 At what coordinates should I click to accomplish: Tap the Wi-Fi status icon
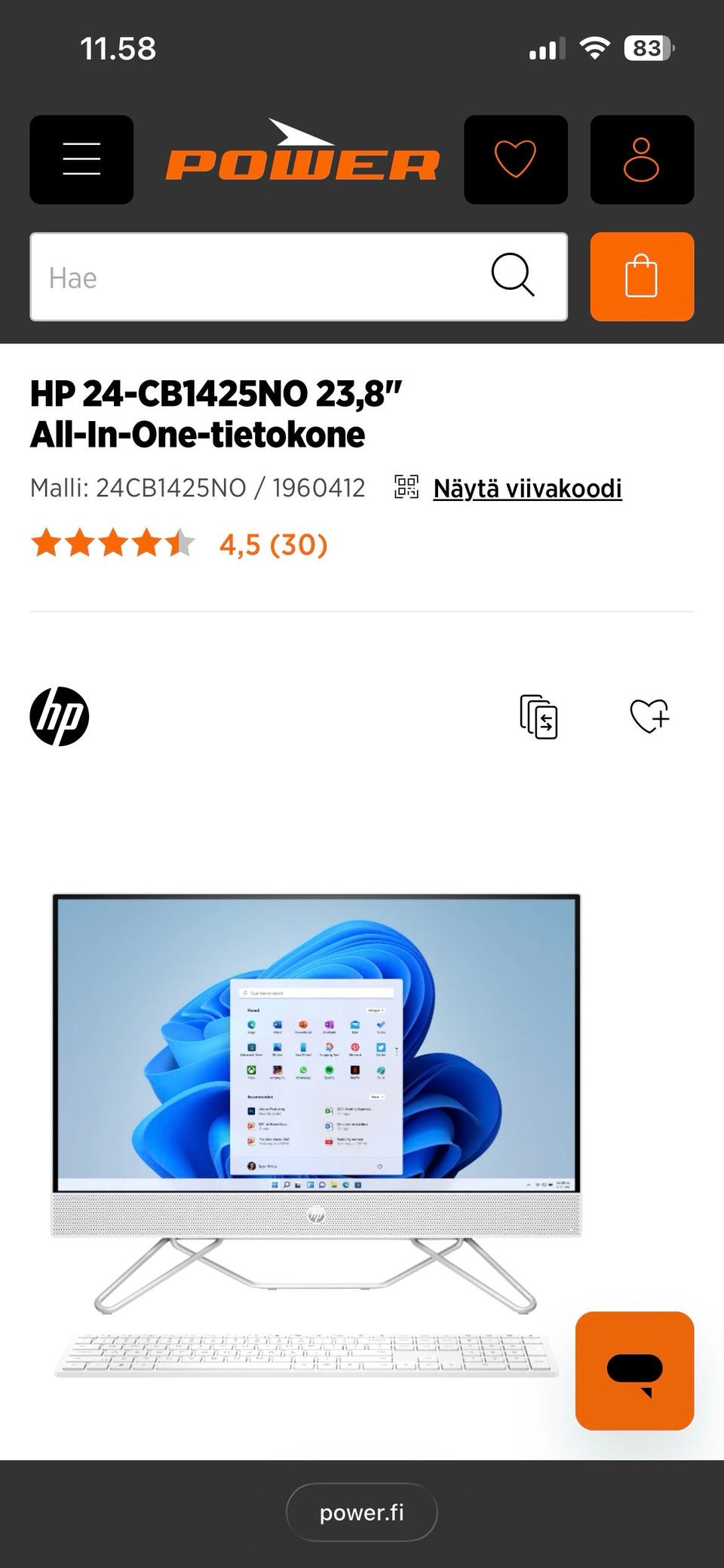pyautogui.click(x=595, y=48)
